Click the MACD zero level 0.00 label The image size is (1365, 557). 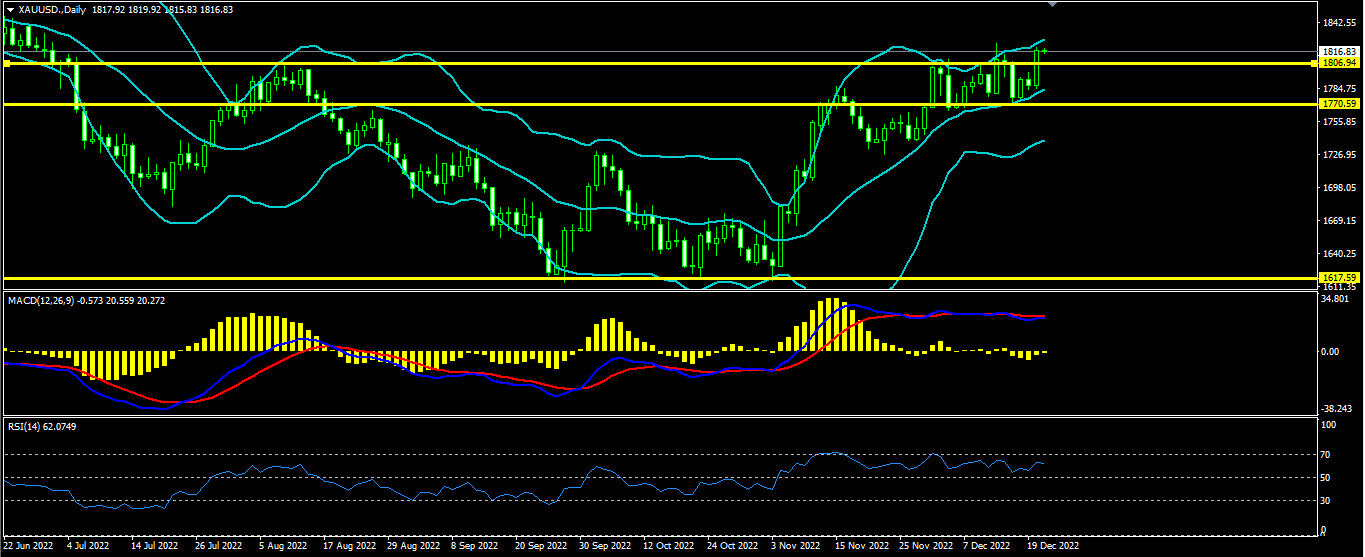1330,352
